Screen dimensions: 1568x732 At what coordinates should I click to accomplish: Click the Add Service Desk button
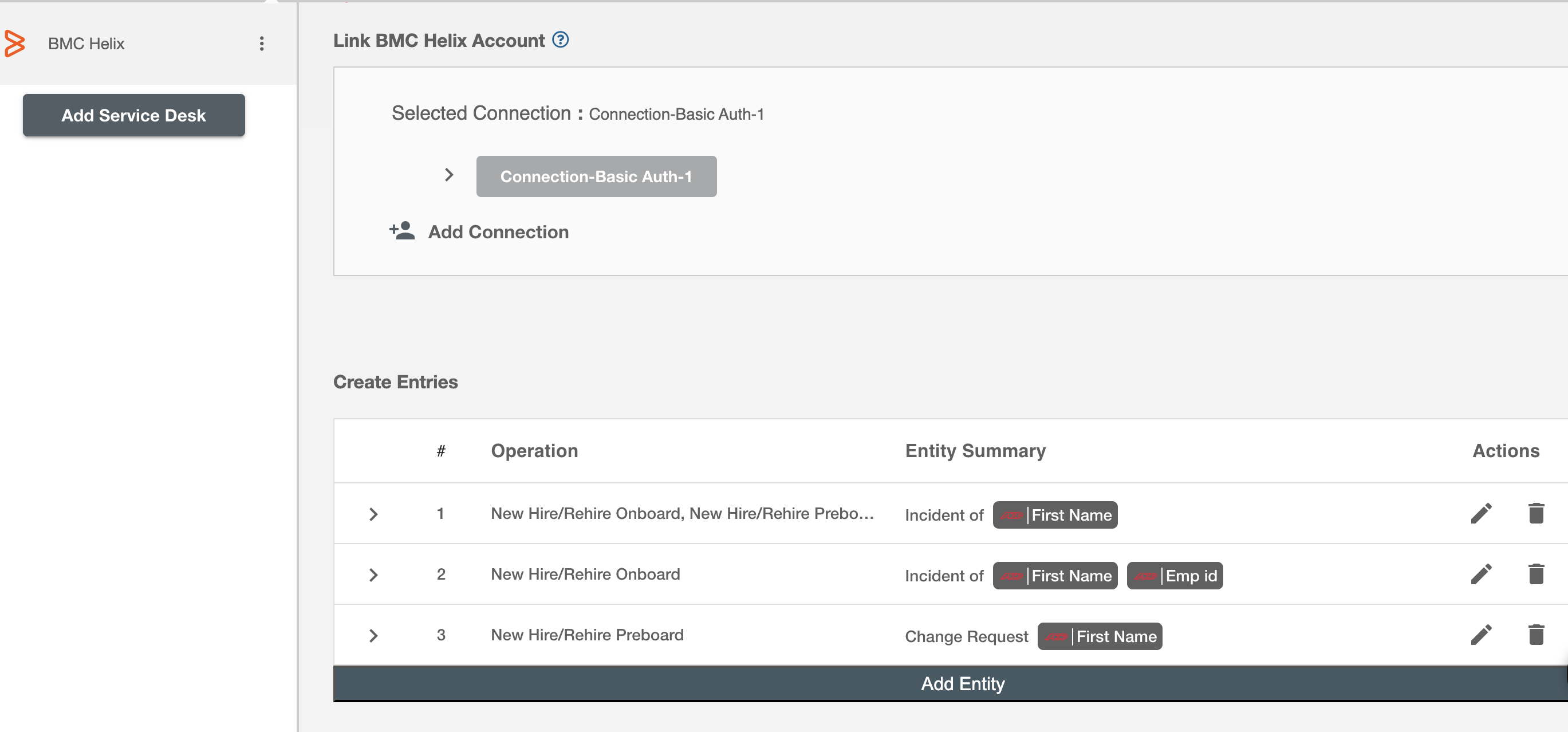click(x=133, y=115)
